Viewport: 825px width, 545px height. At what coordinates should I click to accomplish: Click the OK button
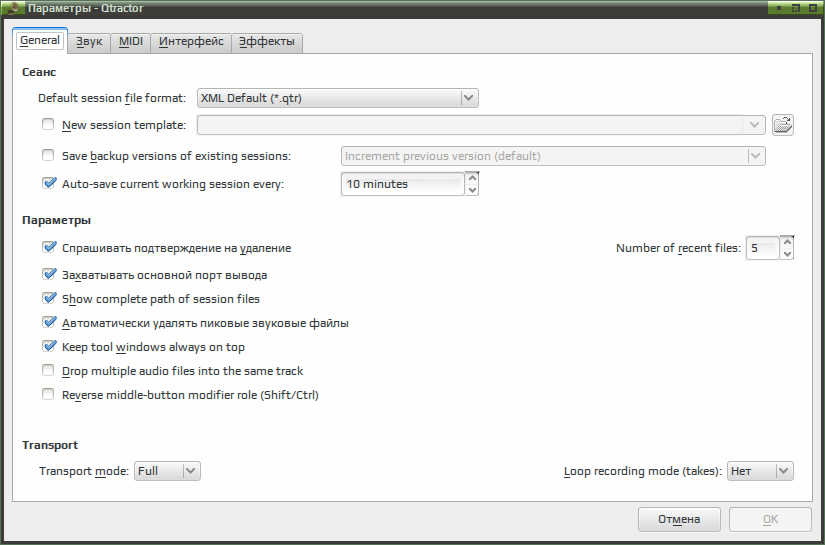[770, 520]
